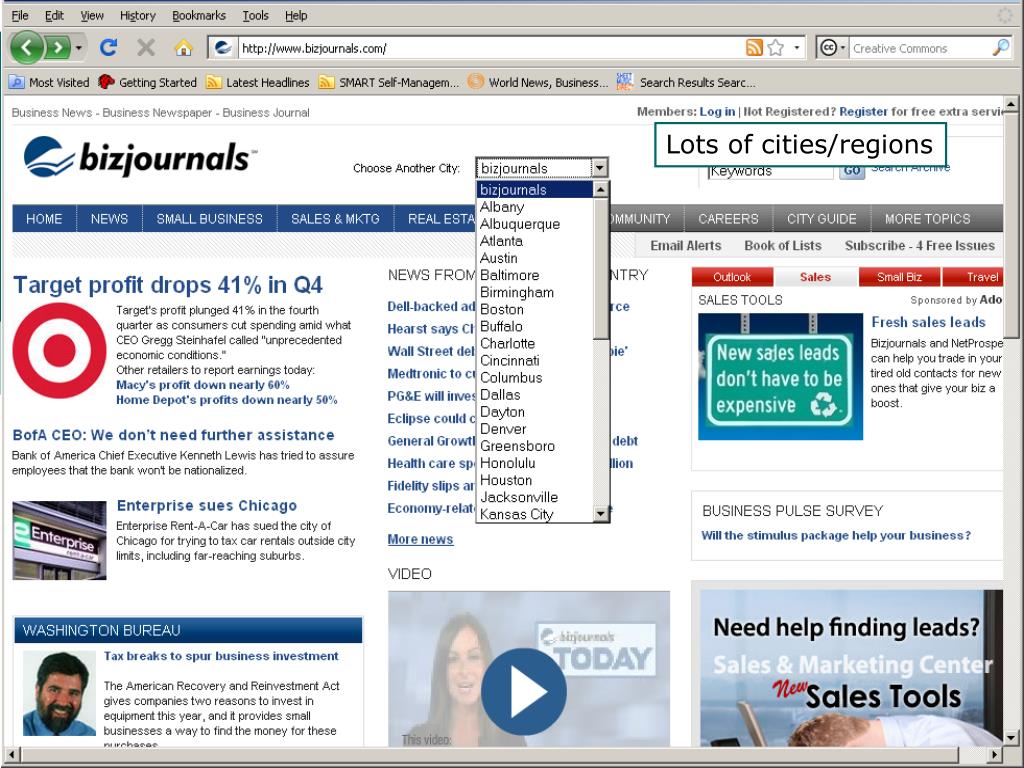Screen dimensions: 1024x768
Task: Click the URL address field
Action: 490,48
